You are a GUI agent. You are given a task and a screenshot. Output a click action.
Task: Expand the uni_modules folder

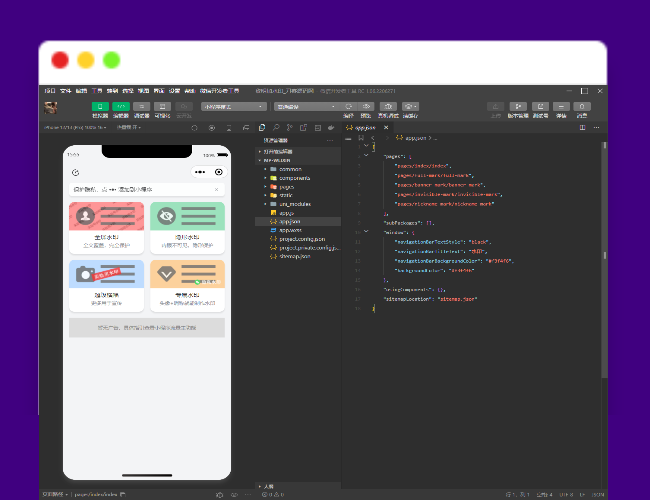click(289, 204)
